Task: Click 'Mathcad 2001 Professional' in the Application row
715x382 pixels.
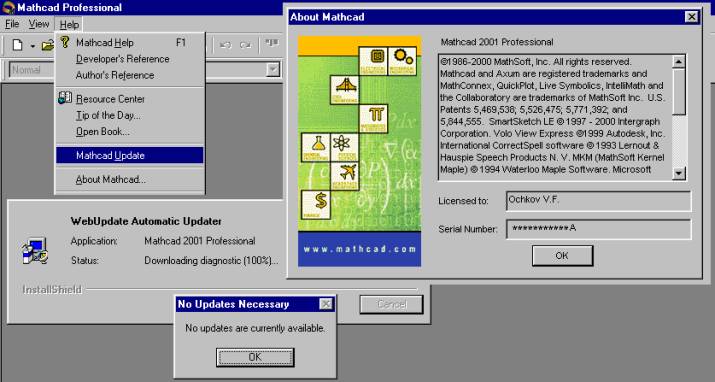Action: click(200, 241)
